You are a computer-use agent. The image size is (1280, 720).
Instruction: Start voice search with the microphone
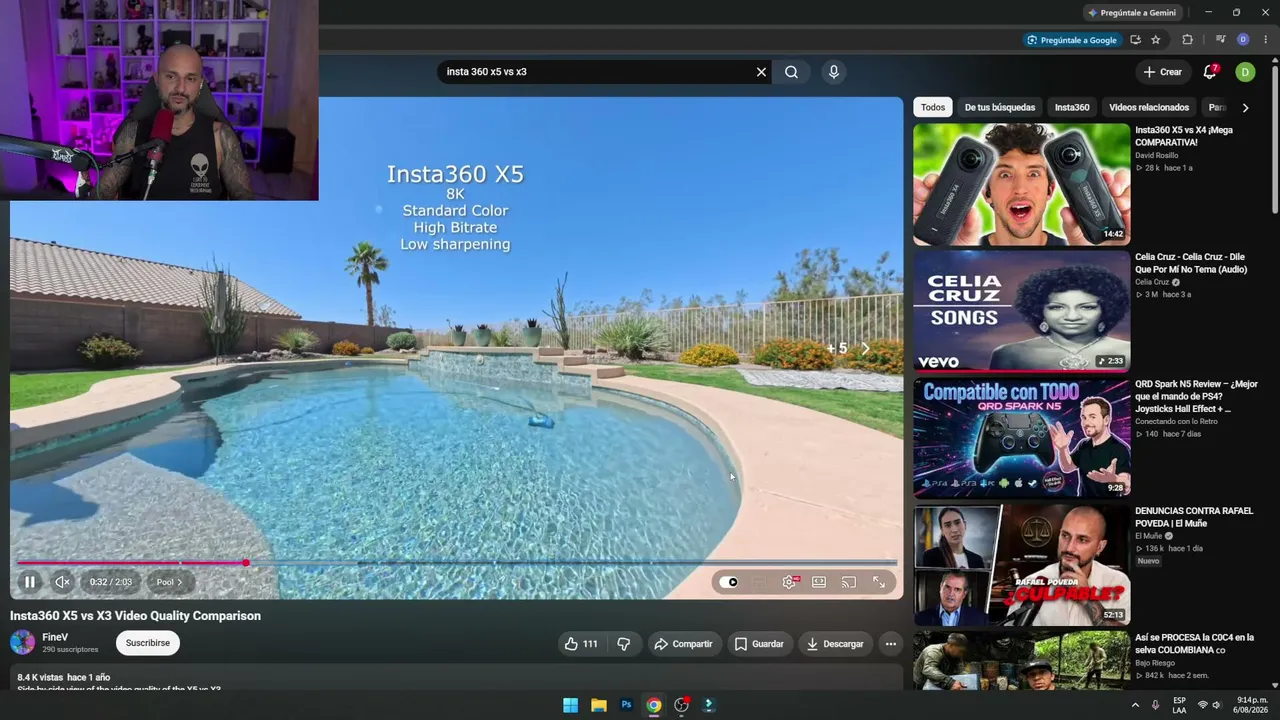tap(833, 72)
